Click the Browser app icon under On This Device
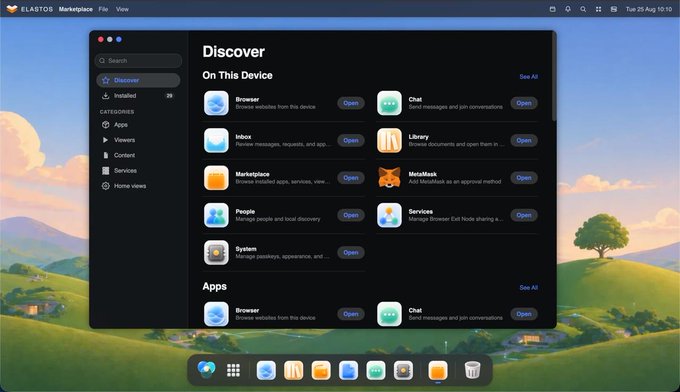The height and width of the screenshot is (392, 680). click(x=216, y=103)
